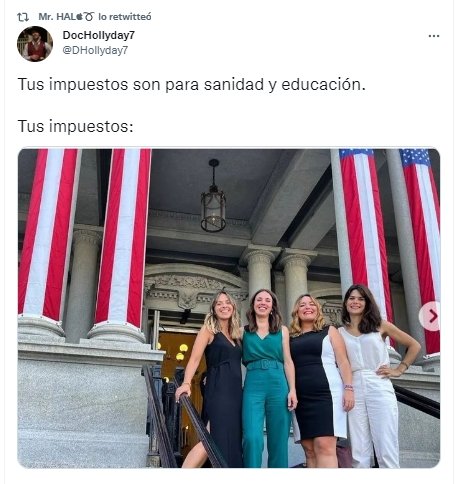456x484 pixels.
Task: Visit the @DHollyday7 handle link
Action: (95, 50)
